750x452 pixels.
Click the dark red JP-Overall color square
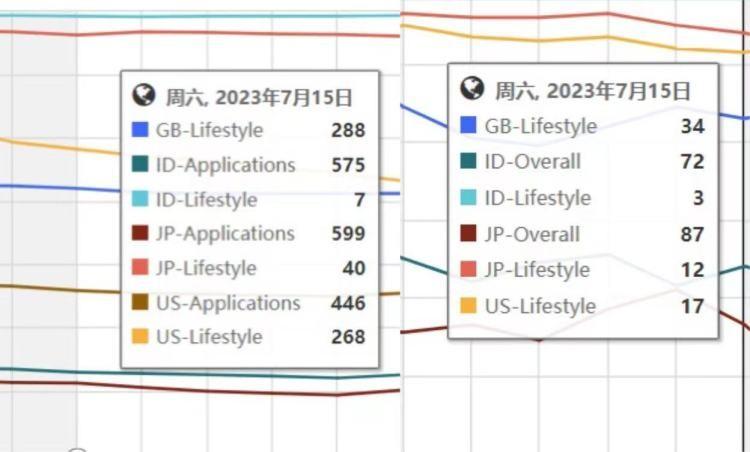(468, 235)
